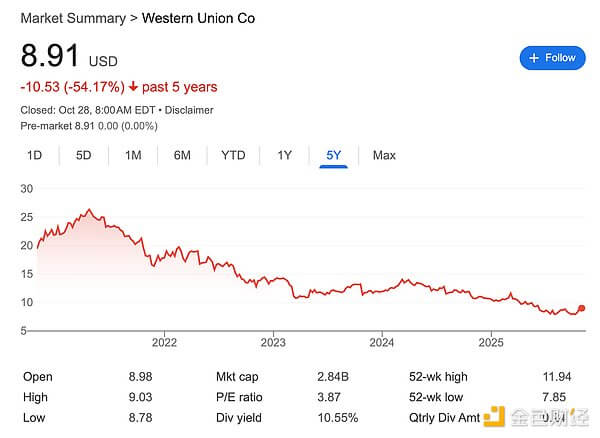This screenshot has width=600, height=438.
Task: Select the 1D time range tab
Action: tap(34, 155)
